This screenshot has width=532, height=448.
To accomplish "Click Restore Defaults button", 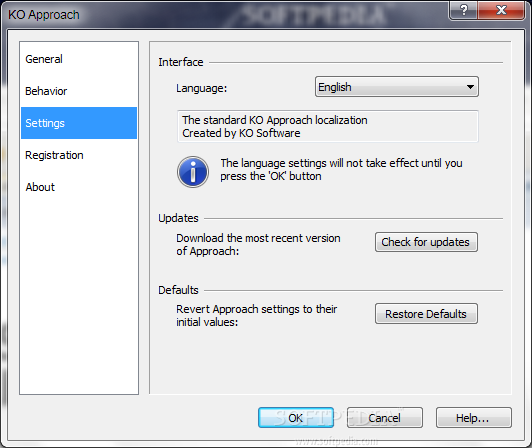I will (x=426, y=314).
